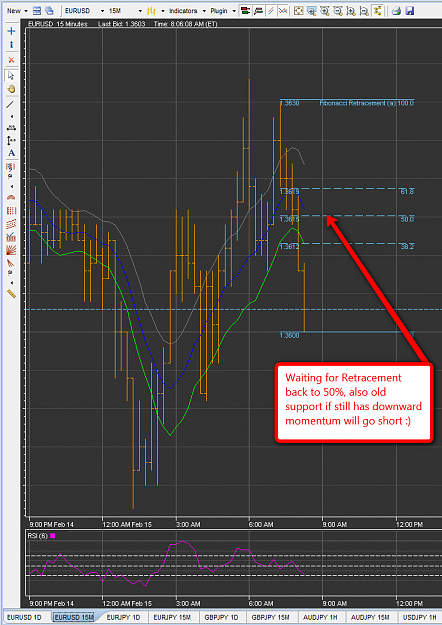Image resolution: width=442 pixels, height=625 pixels.
Task: Click the New button
Action: point(14,11)
